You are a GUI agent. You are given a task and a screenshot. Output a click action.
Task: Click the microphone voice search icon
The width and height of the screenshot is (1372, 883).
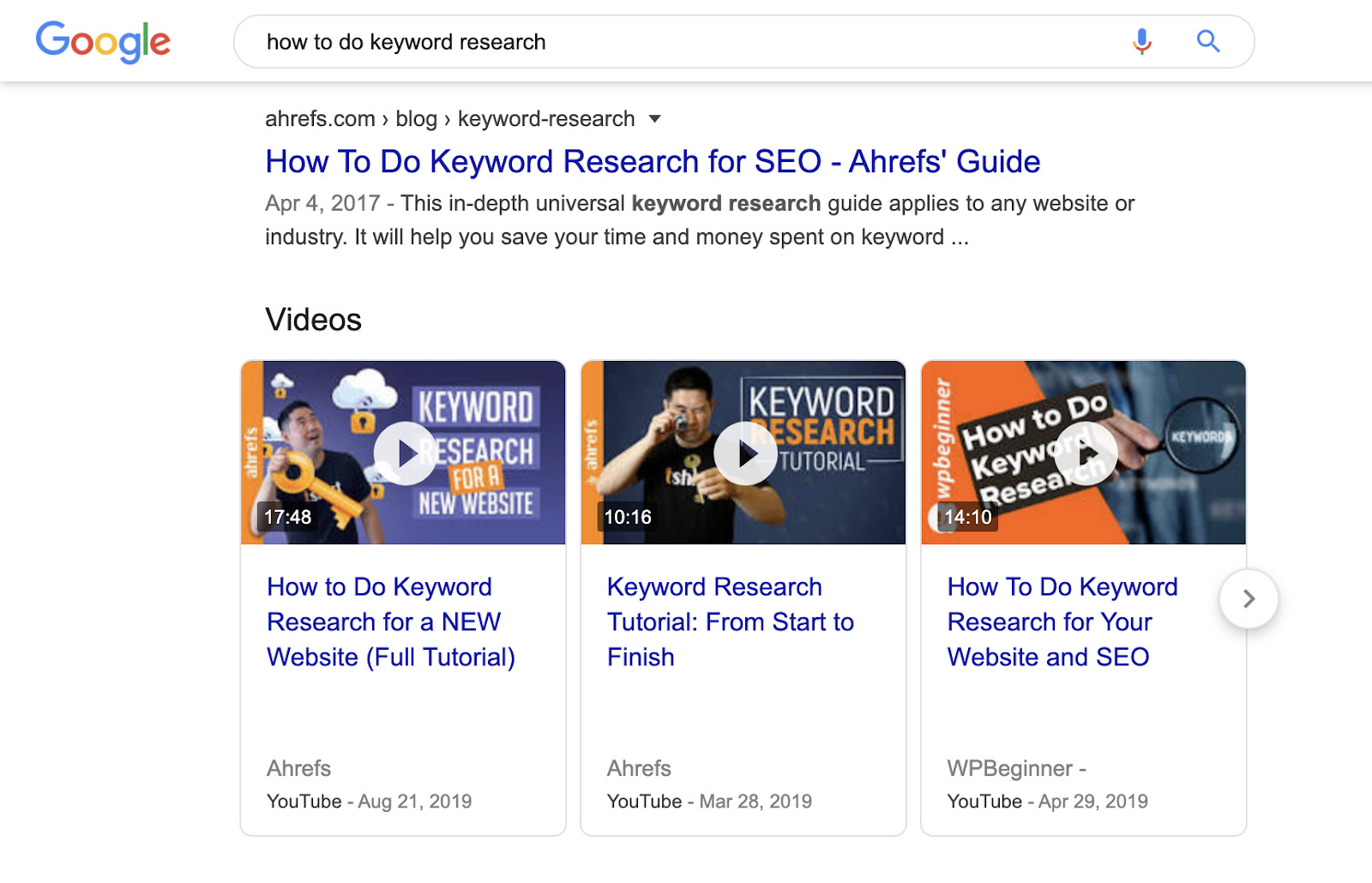1140,40
